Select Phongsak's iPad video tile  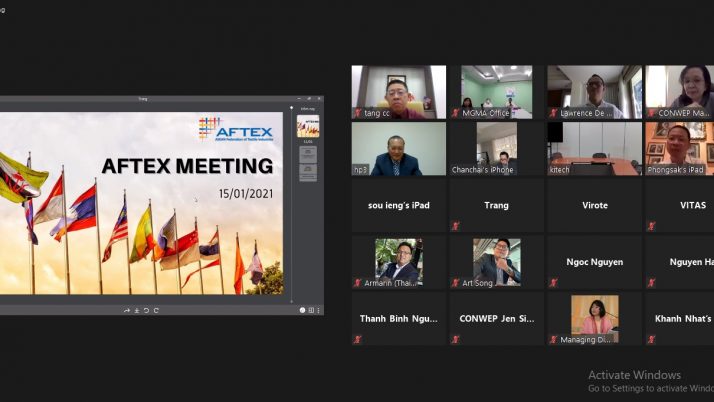(x=679, y=148)
